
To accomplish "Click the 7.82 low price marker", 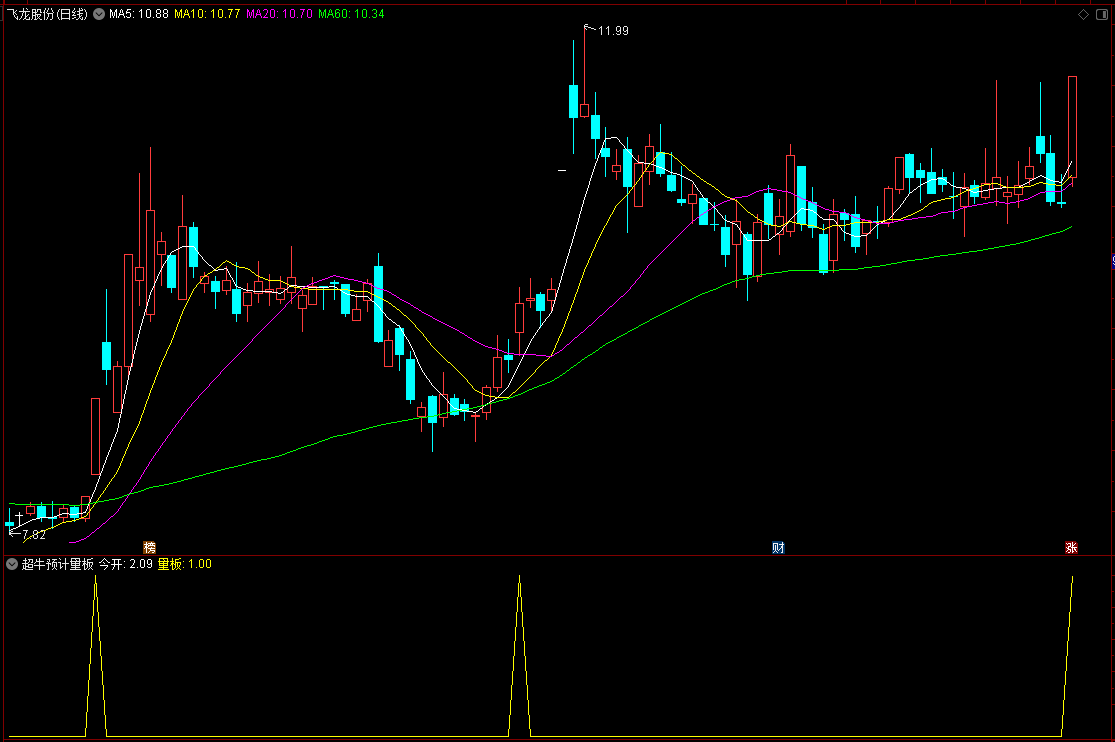I will coord(34,534).
